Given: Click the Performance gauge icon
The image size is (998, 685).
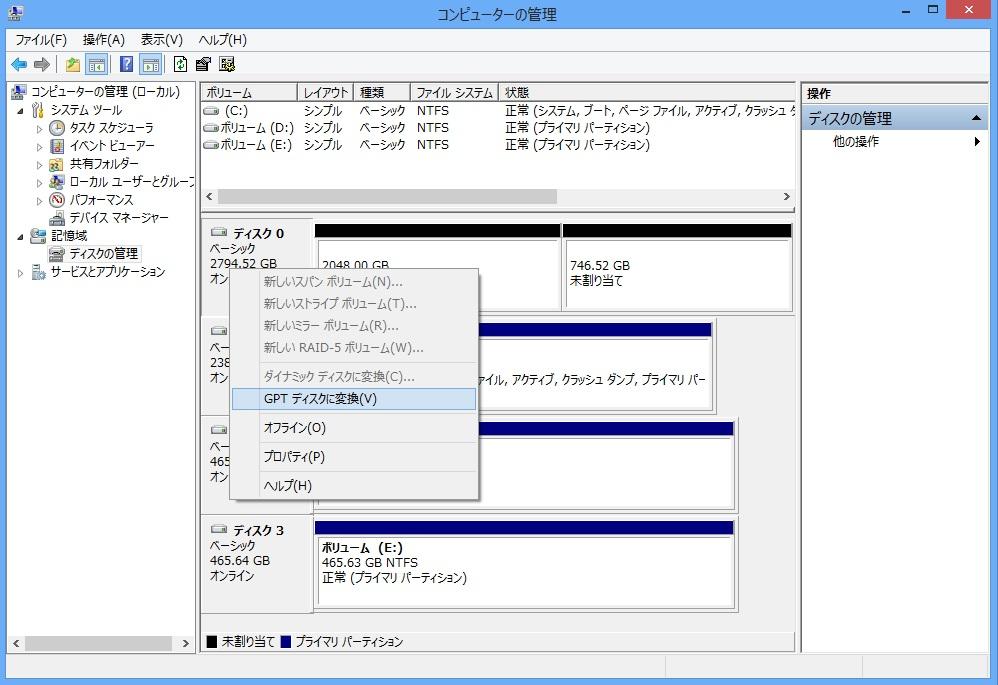Looking at the screenshot, I should [x=57, y=200].
